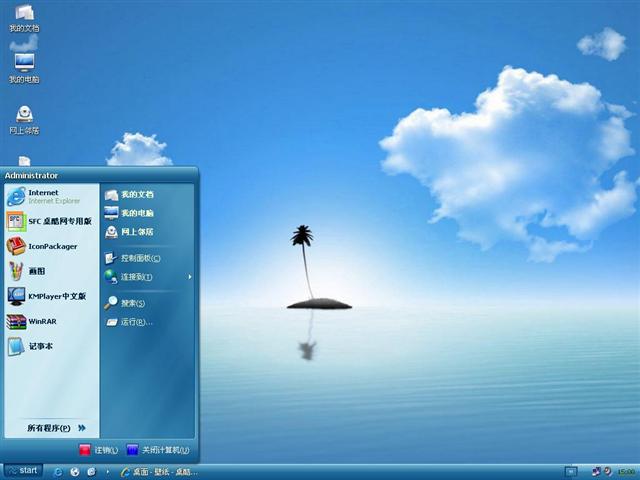This screenshot has height=480, width=640.
Task: Open 控制面板(C) from the start menu
Action: 148,258
